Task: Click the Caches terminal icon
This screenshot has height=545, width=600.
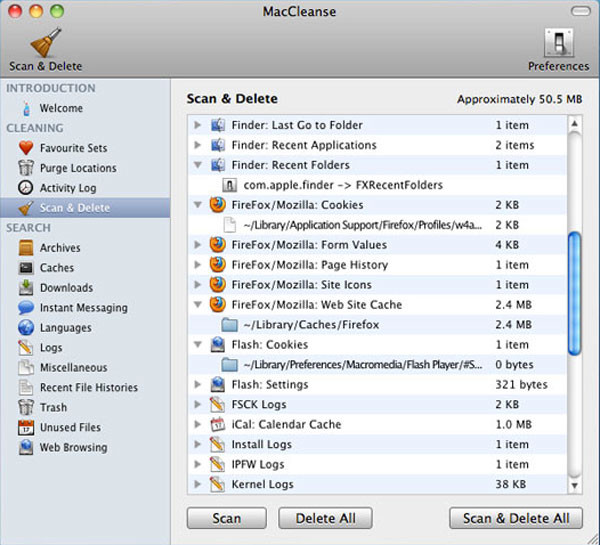Action: coord(26,268)
